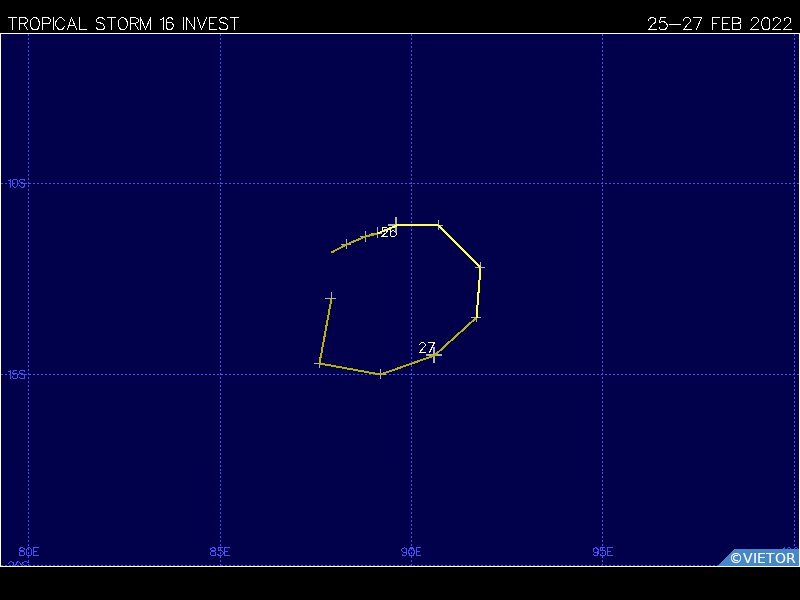Click the 95E longitude label
This screenshot has height=600, width=800.
603,552
